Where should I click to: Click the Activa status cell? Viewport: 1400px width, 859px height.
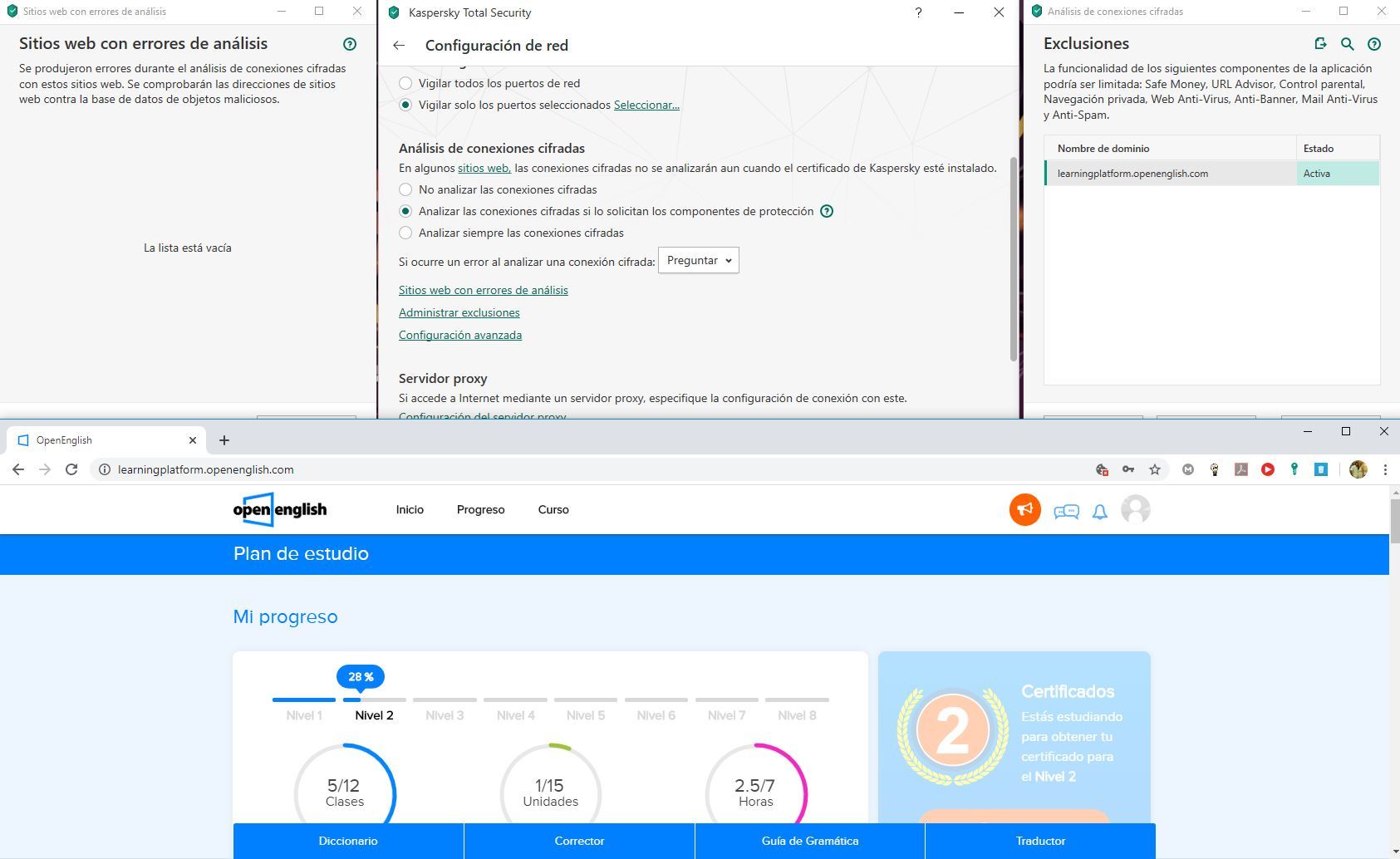point(1338,173)
